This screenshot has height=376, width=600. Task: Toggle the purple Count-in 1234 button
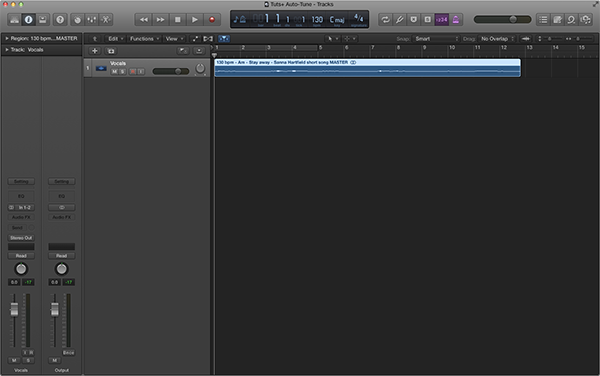442,20
